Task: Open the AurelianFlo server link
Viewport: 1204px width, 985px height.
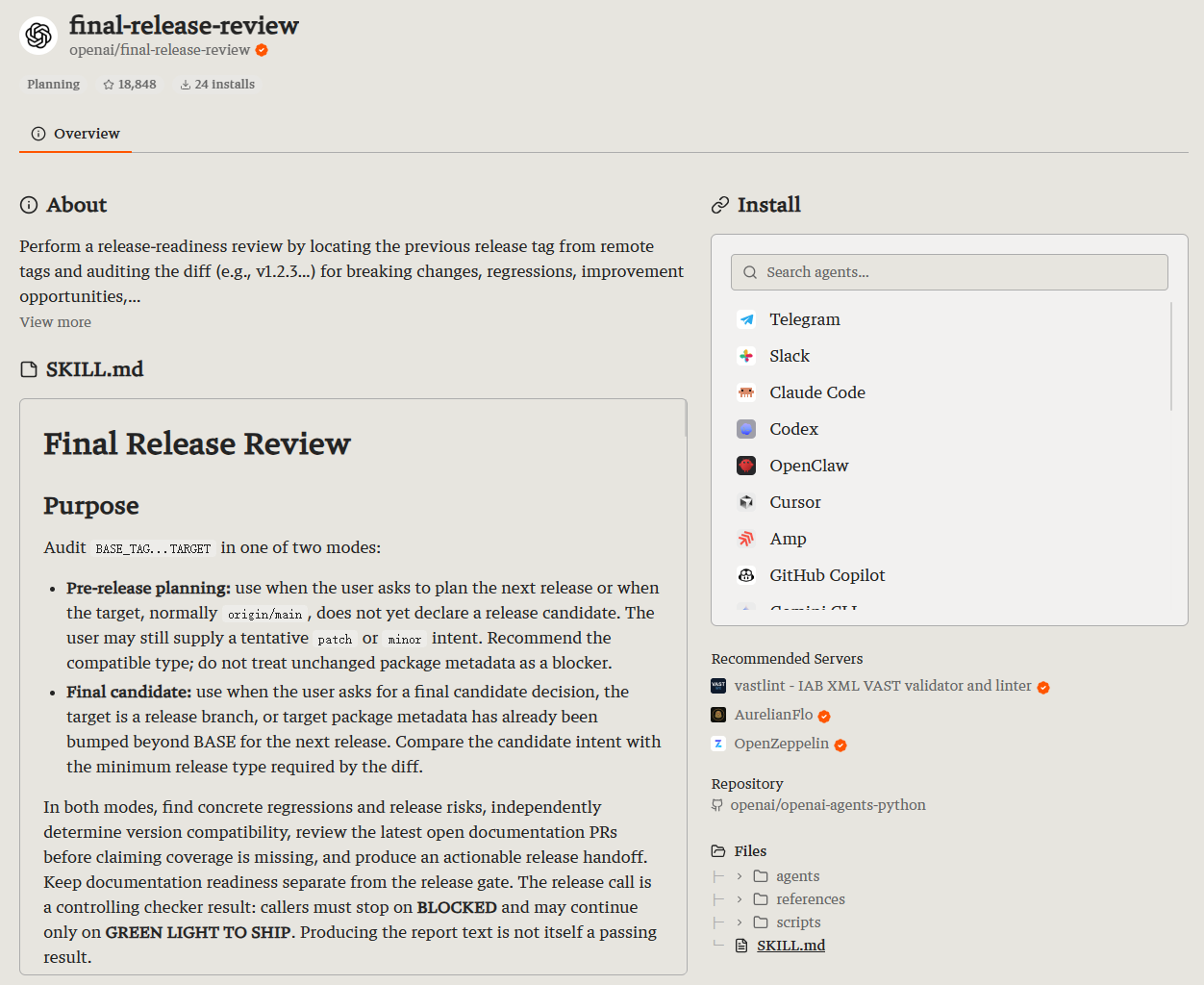Action: pos(774,715)
